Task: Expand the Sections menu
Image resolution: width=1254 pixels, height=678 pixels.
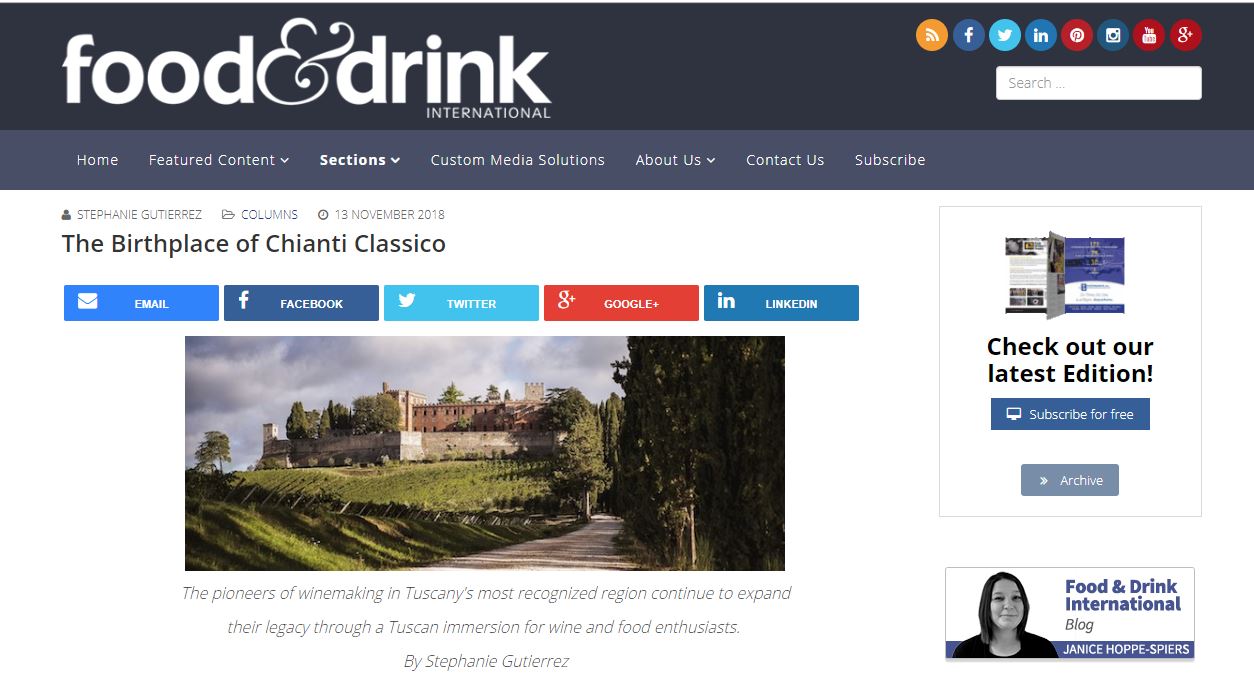Action: (360, 160)
